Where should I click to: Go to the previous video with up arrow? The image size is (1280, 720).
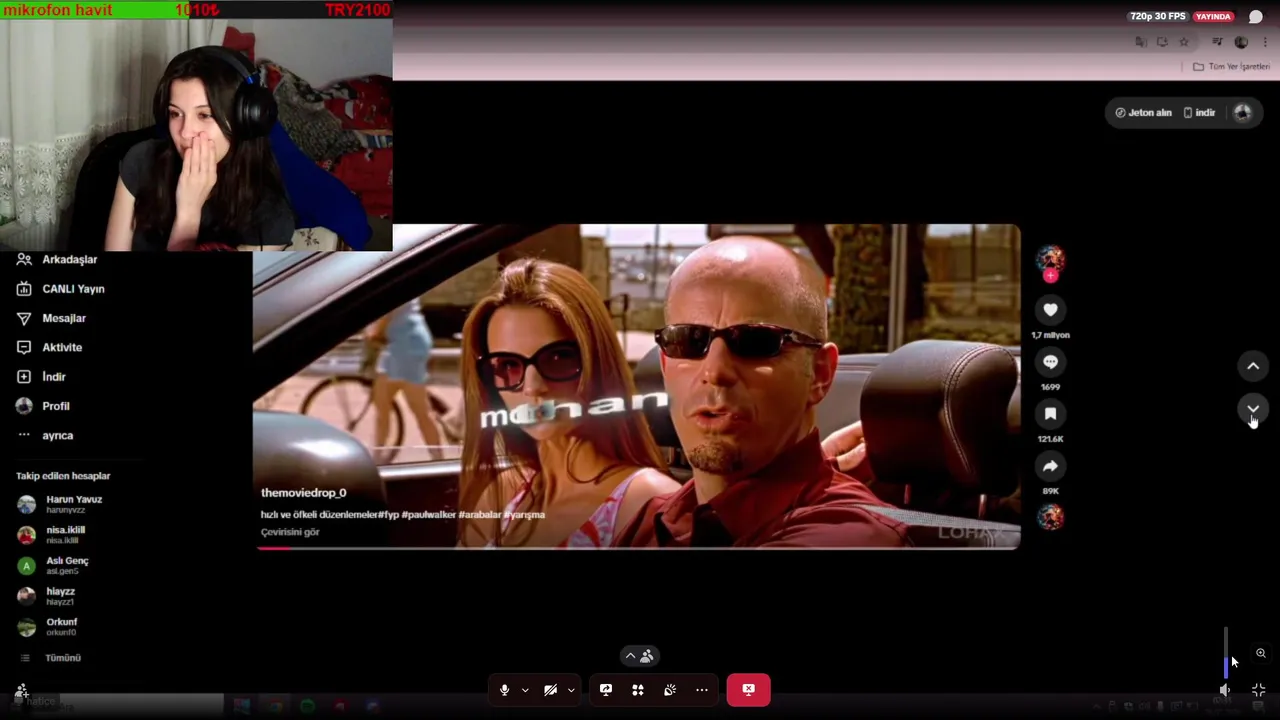[1253, 366]
